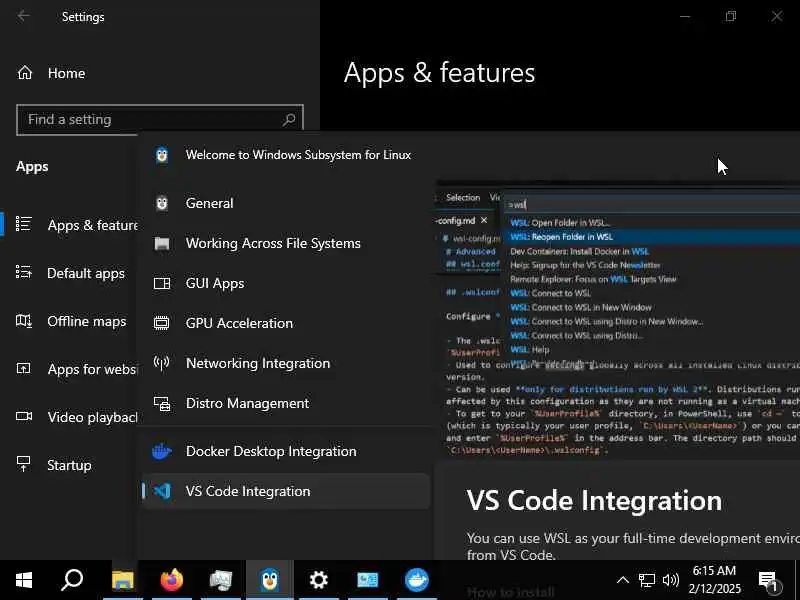Click the Docker whale icon in list

162,451
